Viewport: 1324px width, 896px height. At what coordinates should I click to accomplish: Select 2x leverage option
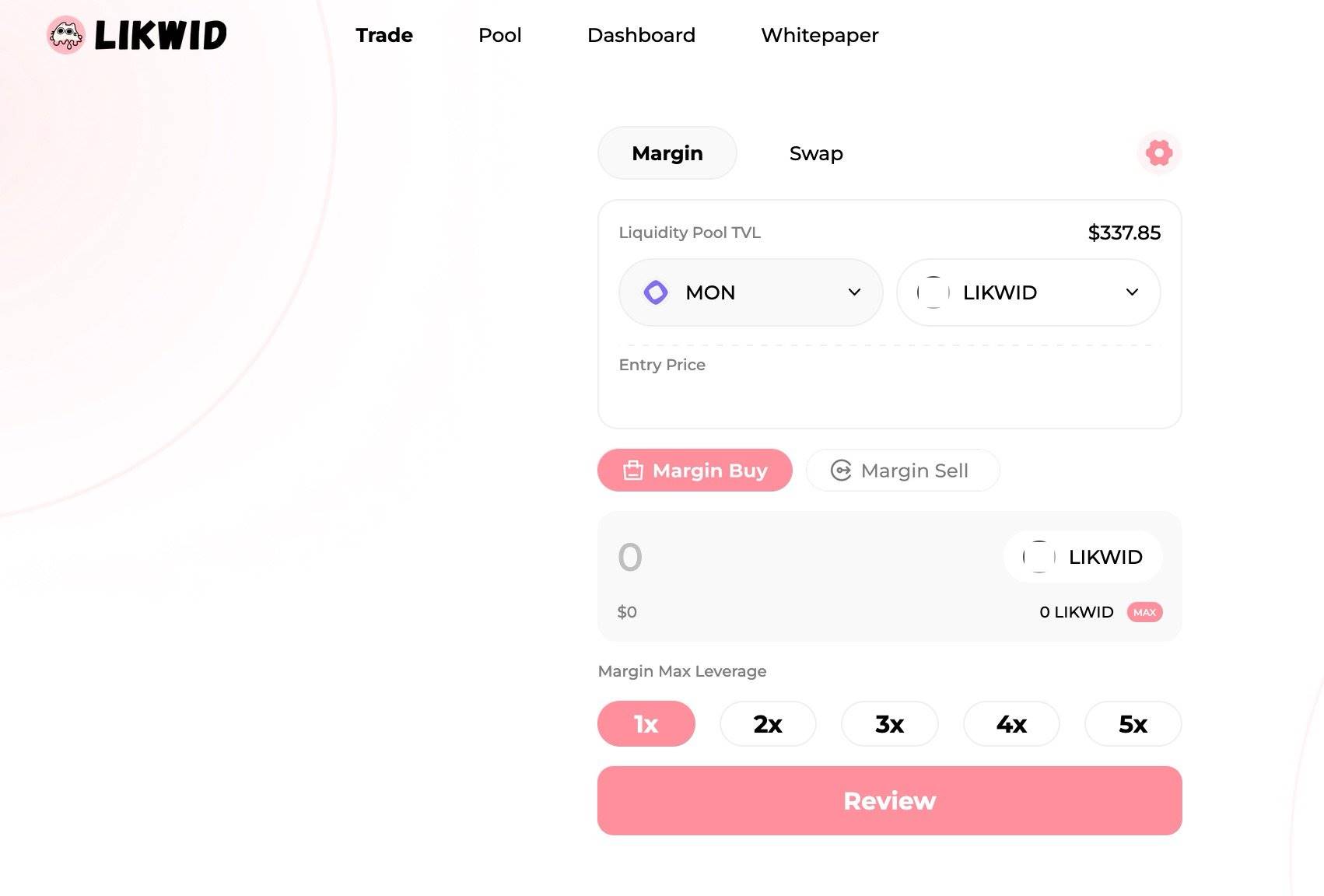coord(768,724)
